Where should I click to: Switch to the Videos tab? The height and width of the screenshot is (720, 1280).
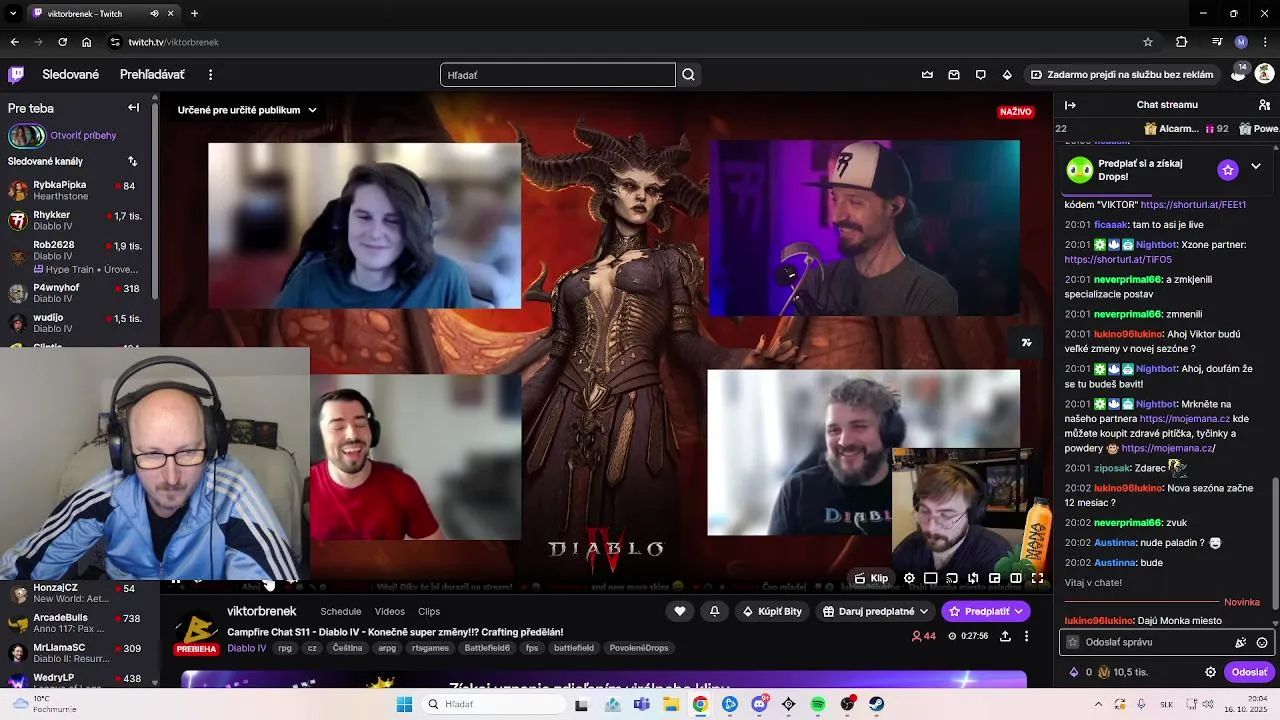pos(390,611)
